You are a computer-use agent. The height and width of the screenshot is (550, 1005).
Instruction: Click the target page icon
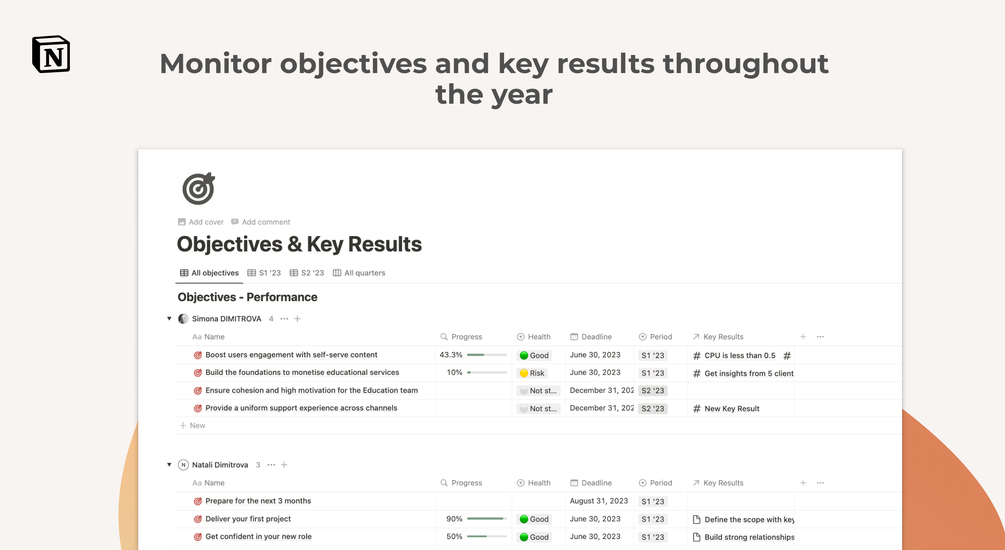pyautogui.click(x=198, y=188)
